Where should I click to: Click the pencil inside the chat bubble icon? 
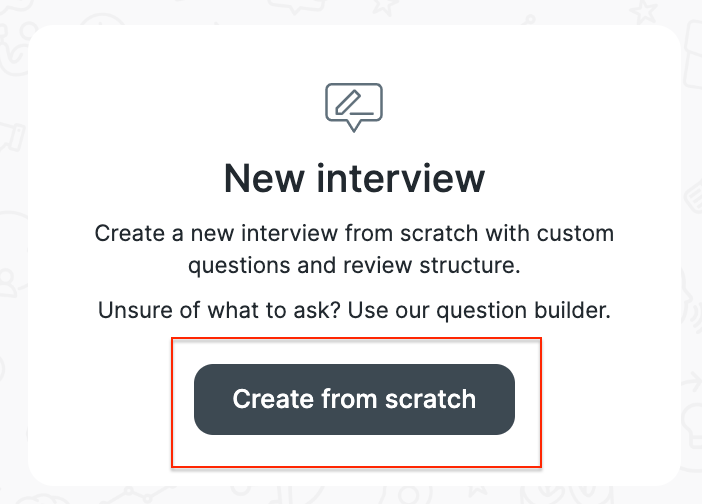pyautogui.click(x=349, y=102)
